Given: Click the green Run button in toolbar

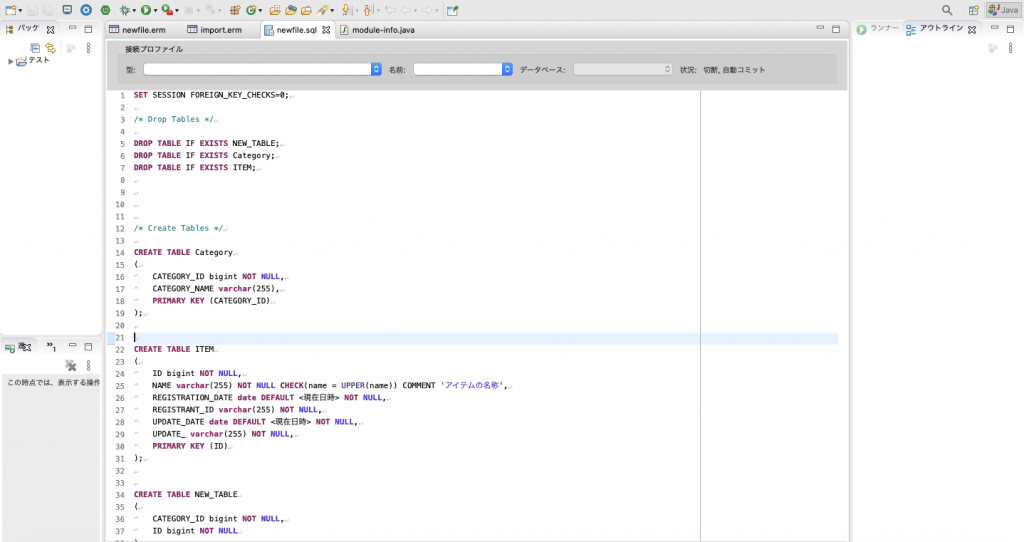Looking at the screenshot, I should click(146, 10).
